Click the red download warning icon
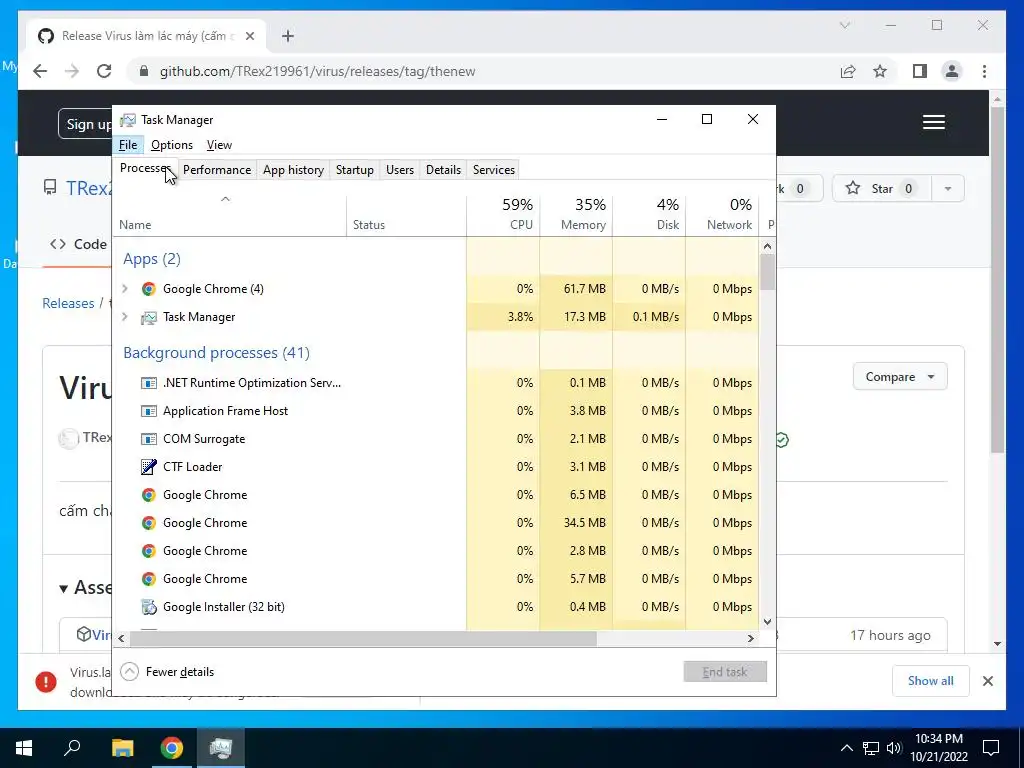 [x=46, y=682]
